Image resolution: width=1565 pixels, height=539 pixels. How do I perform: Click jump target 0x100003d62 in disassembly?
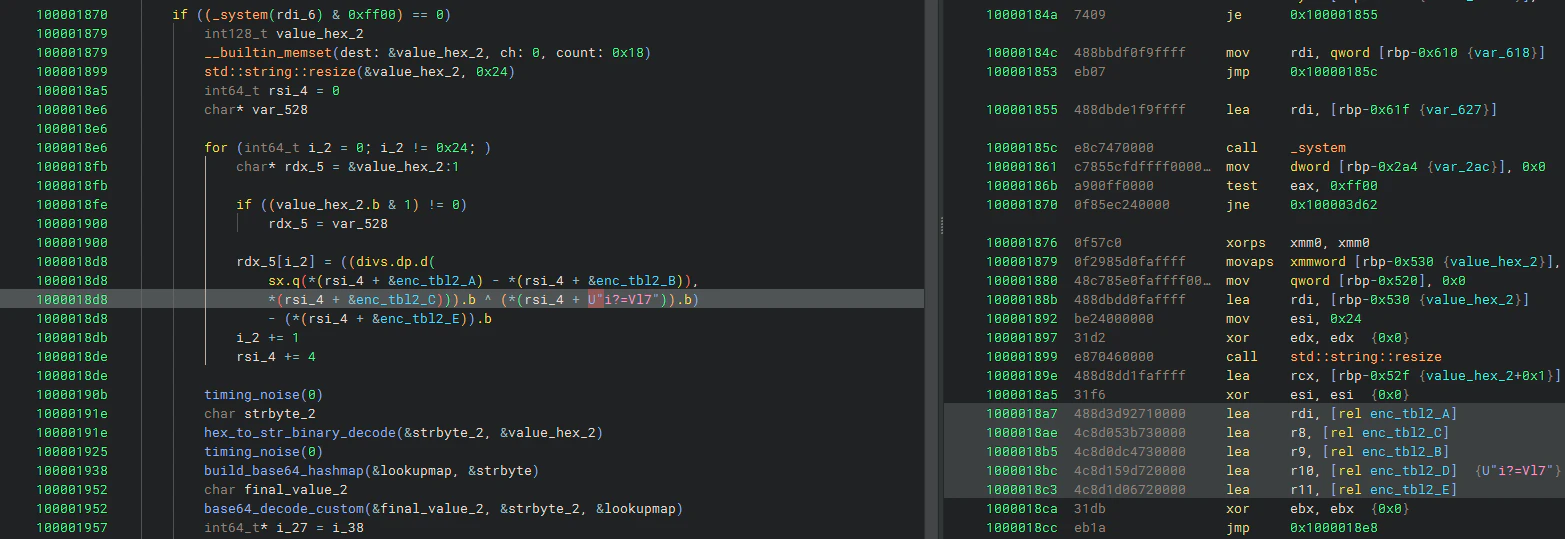1334,204
